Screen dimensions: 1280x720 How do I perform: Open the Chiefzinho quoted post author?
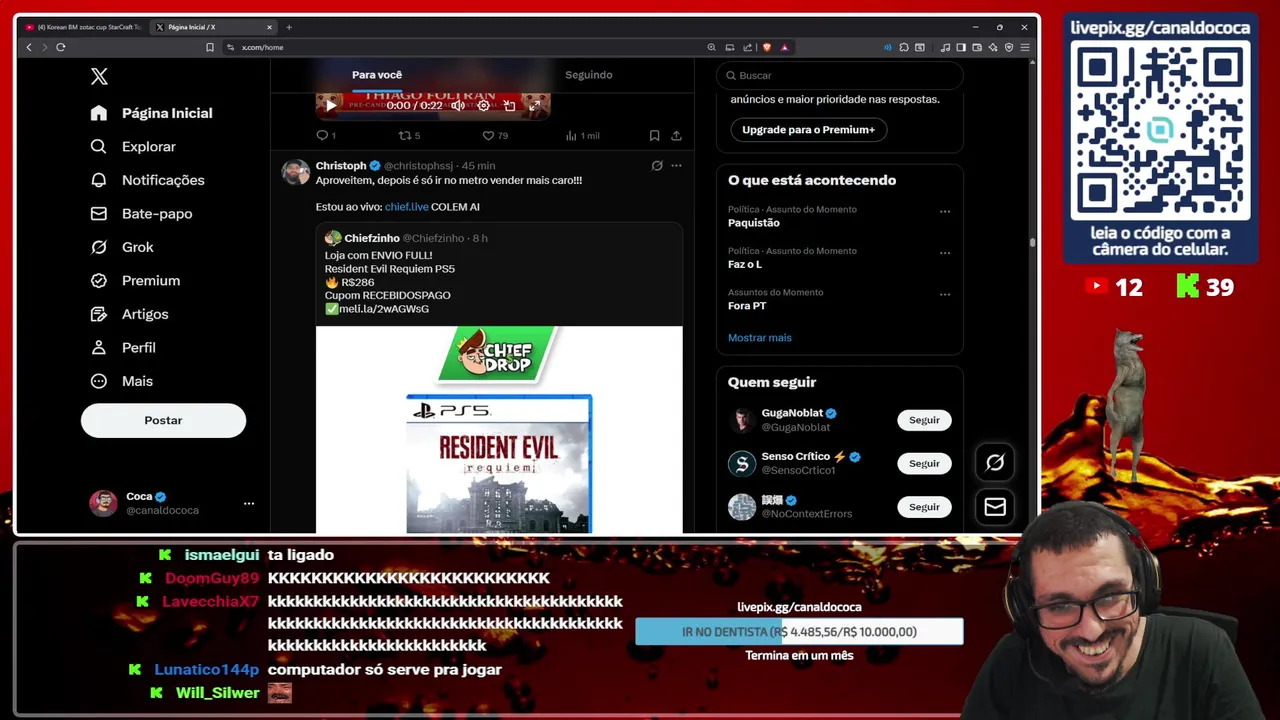tap(371, 238)
